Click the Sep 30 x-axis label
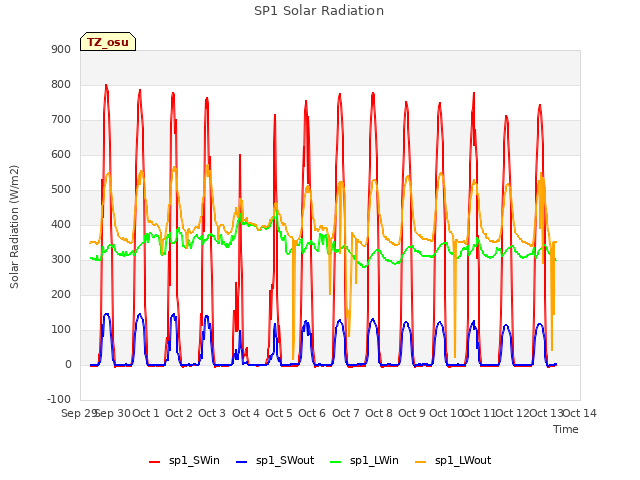This screenshot has width=640, height=480. (x=113, y=413)
